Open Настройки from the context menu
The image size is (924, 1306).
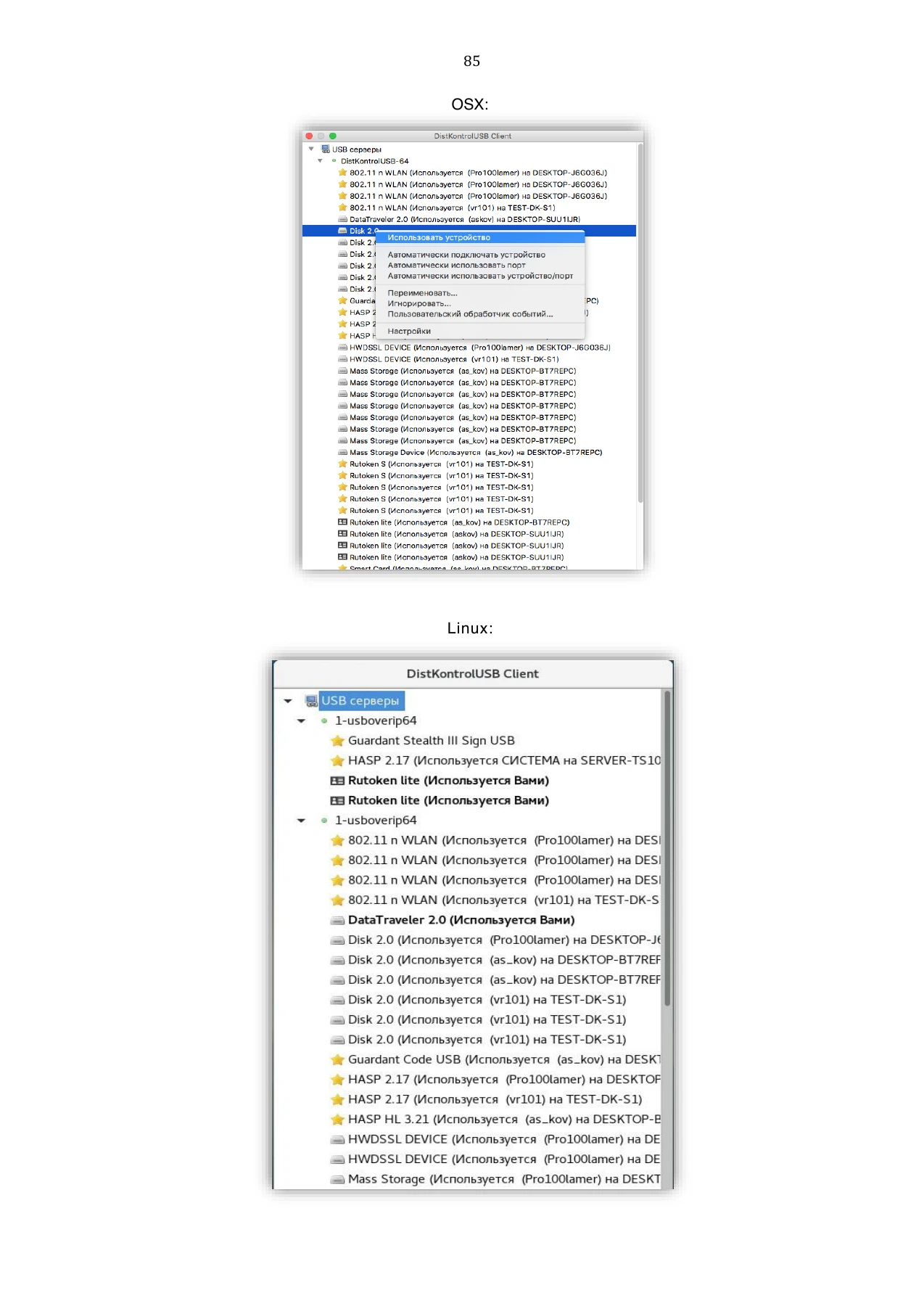pyautogui.click(x=409, y=331)
